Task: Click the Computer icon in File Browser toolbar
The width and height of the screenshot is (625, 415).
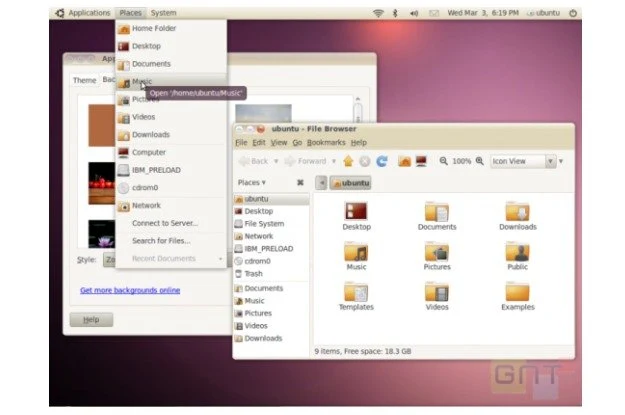Action: [422, 161]
